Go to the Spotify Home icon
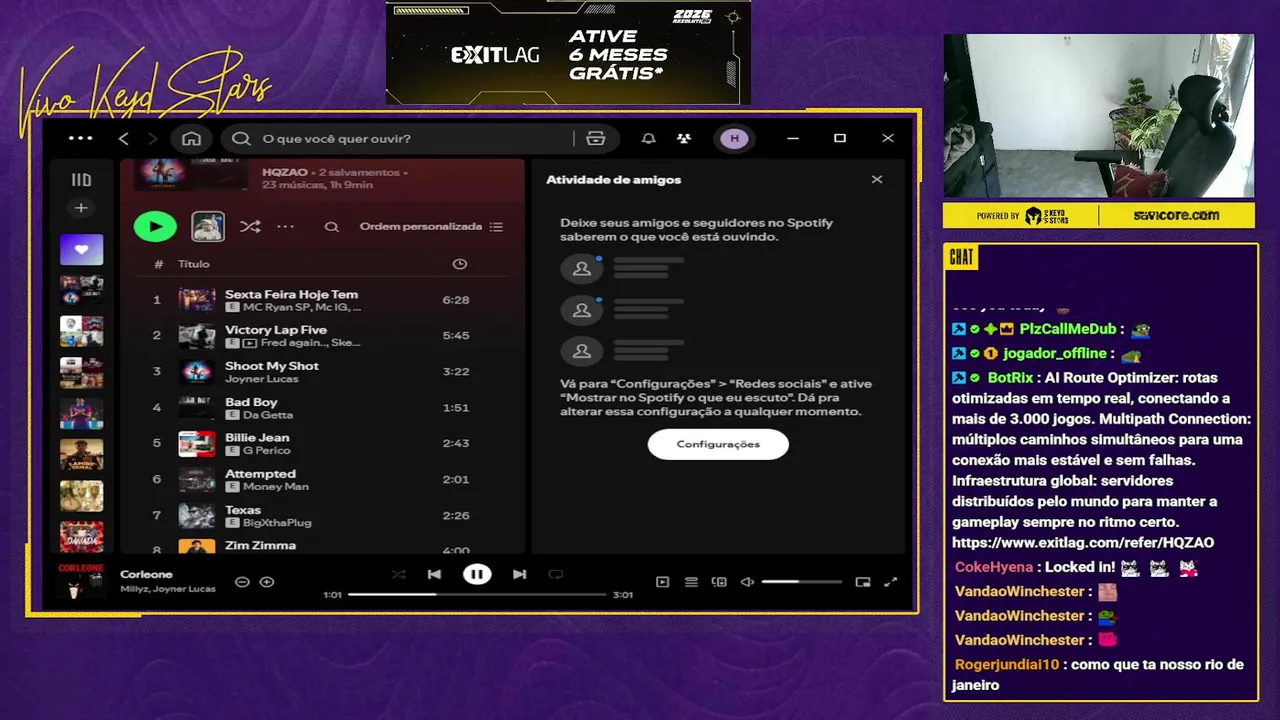The height and width of the screenshot is (720, 1280). pos(191,138)
